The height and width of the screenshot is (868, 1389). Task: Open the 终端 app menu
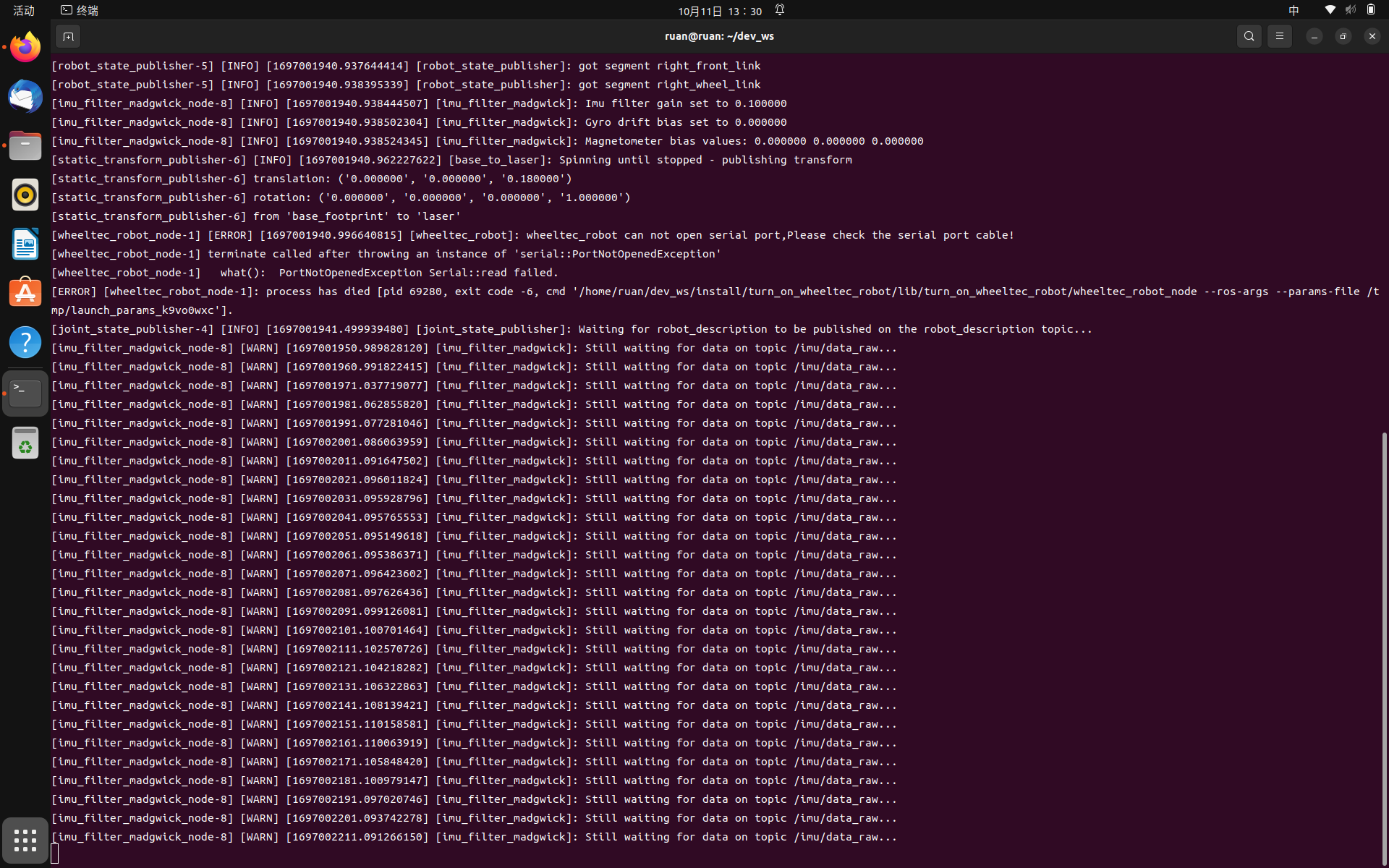80,10
